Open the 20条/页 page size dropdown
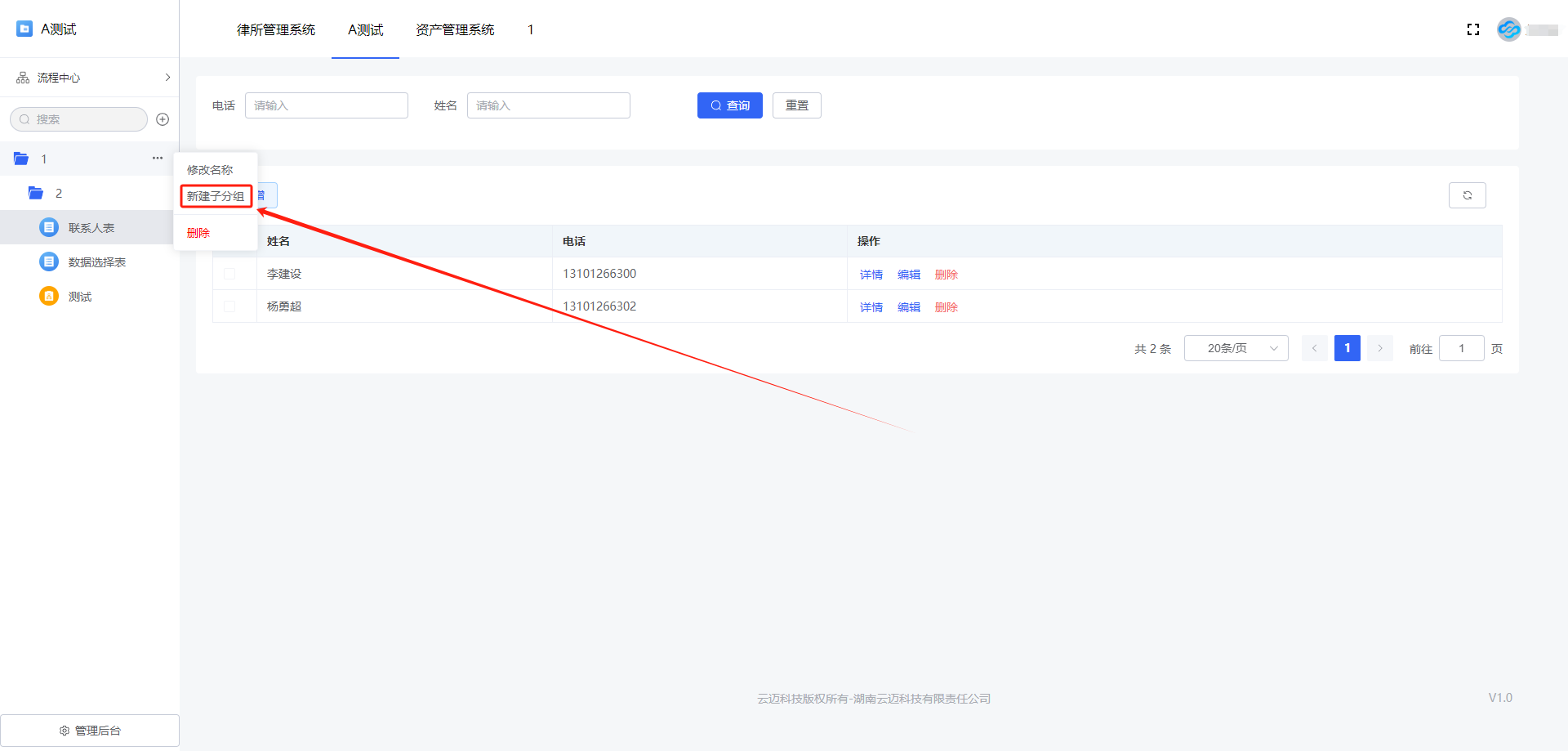This screenshot has height=751, width=1568. click(x=1236, y=348)
